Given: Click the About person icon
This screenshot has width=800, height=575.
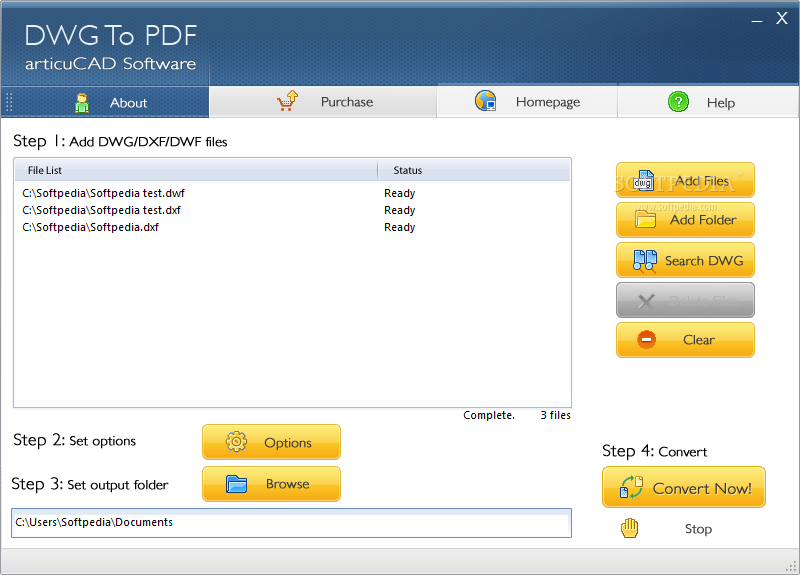Looking at the screenshot, I should tap(82, 103).
